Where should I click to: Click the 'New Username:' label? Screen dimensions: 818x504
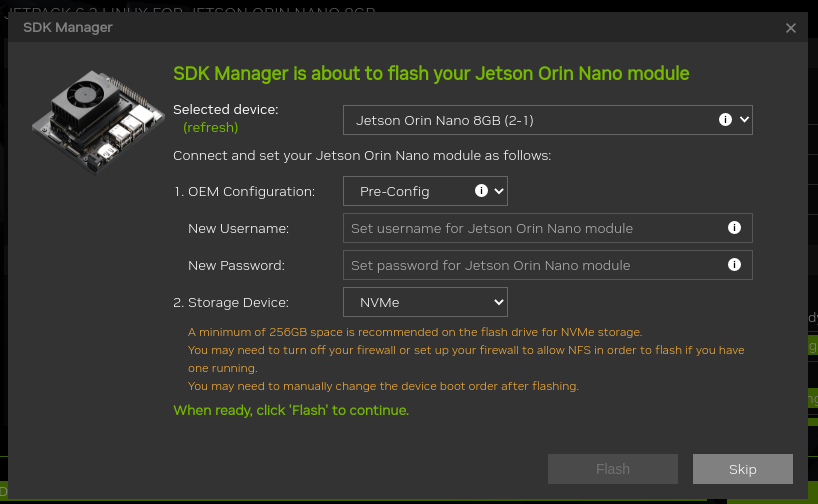(238, 229)
